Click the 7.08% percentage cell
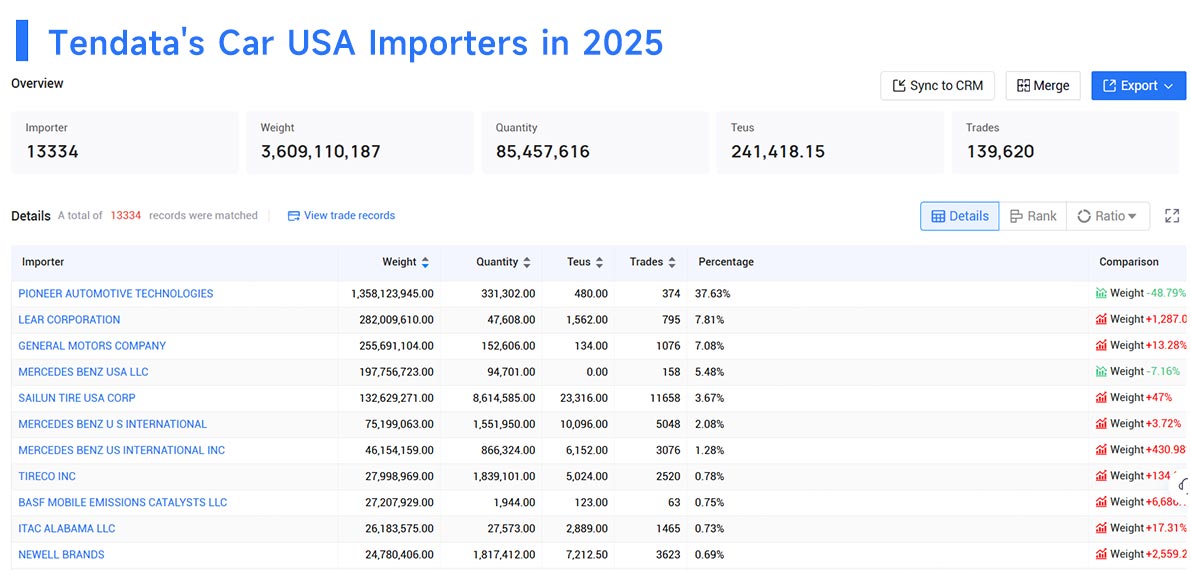1190x571 pixels. [709, 345]
